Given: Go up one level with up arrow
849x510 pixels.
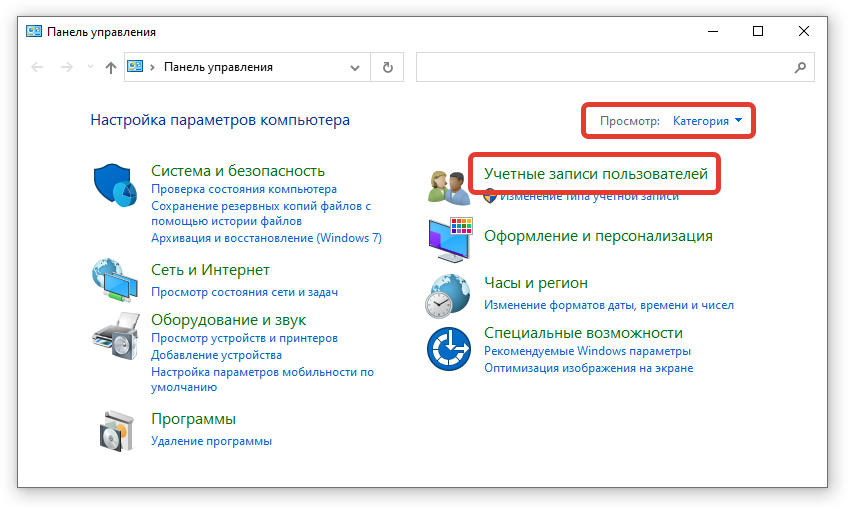Looking at the screenshot, I should [x=111, y=67].
